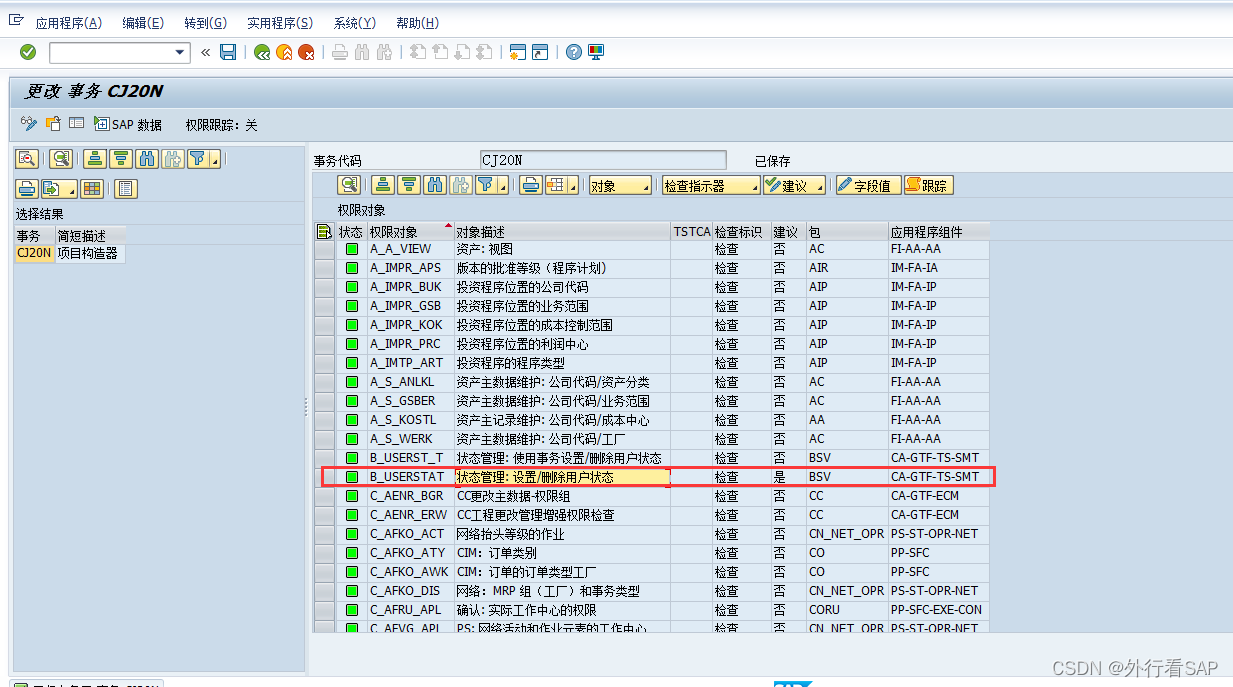1233x687 pixels.
Task: Click the Print icon in 选择结果 toolbar
Action: tap(27, 189)
